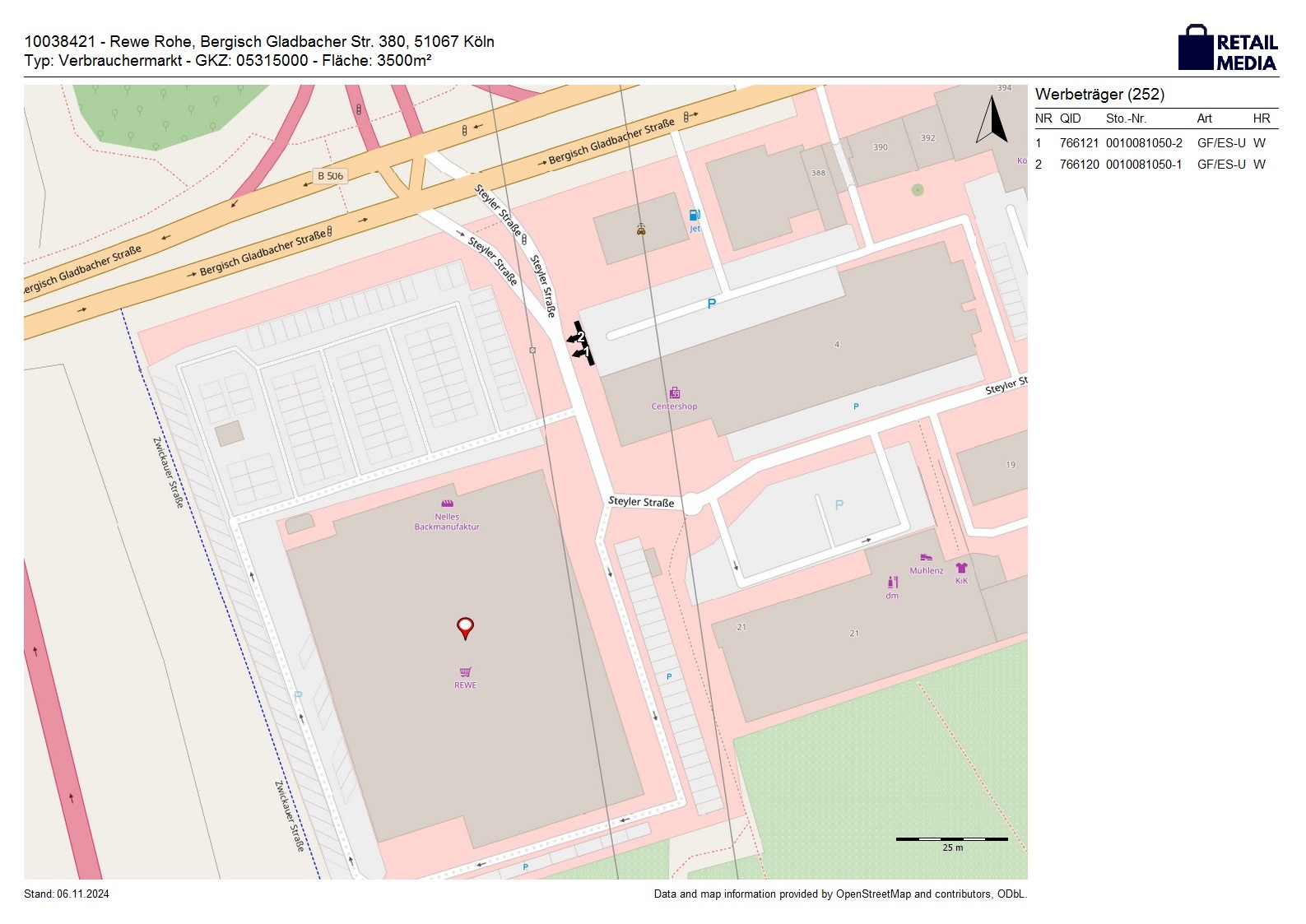Click the QID column header
The image size is (1306, 924).
pyautogui.click(x=1070, y=118)
